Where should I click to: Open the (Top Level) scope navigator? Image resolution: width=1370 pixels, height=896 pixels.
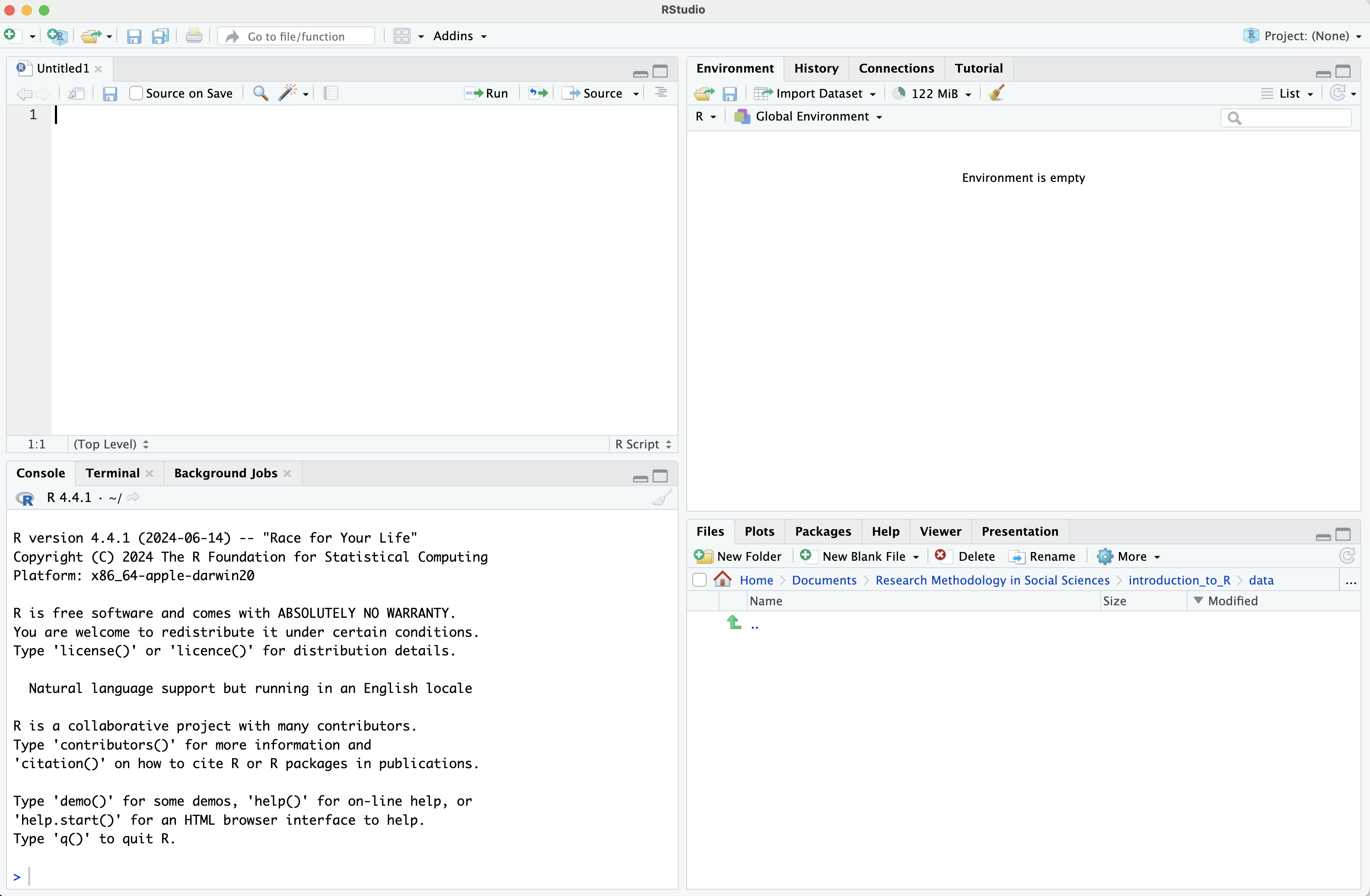111,444
